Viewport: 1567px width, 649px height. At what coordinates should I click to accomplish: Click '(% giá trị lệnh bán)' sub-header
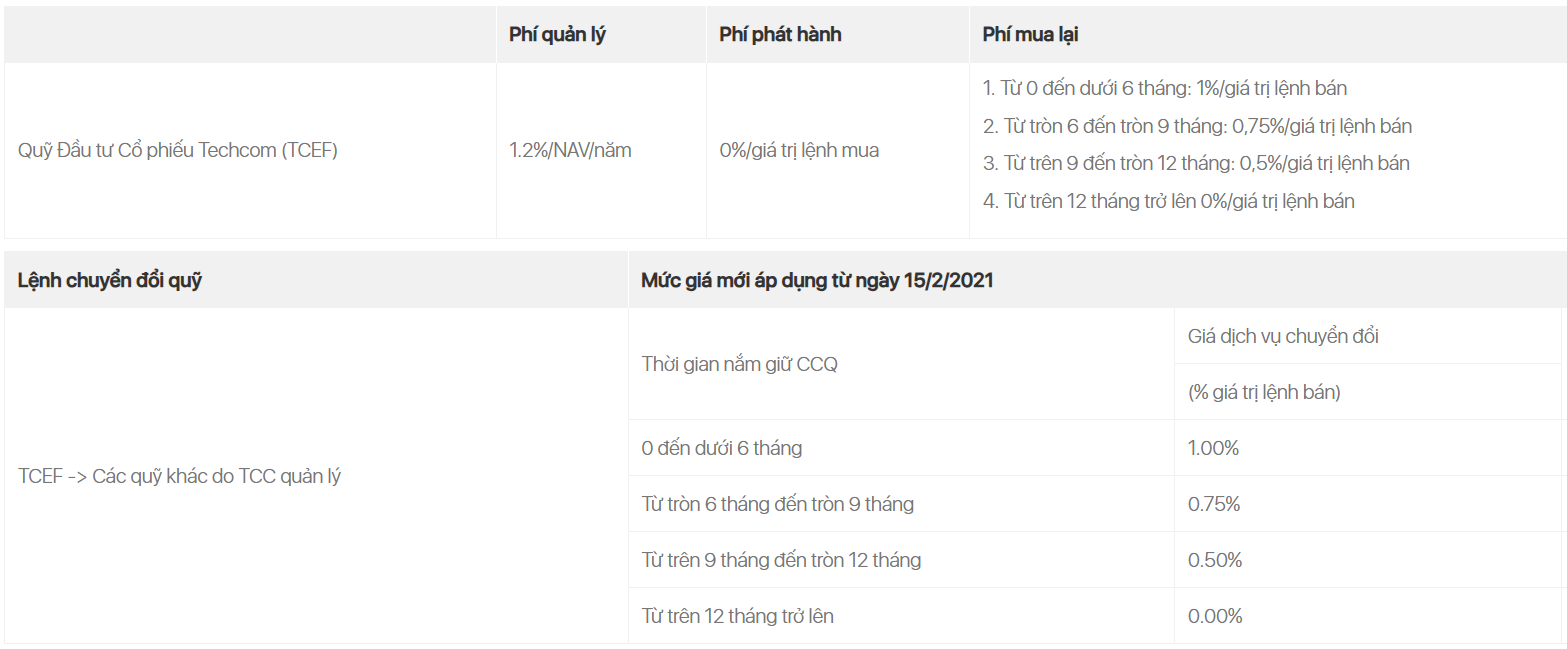[1264, 392]
